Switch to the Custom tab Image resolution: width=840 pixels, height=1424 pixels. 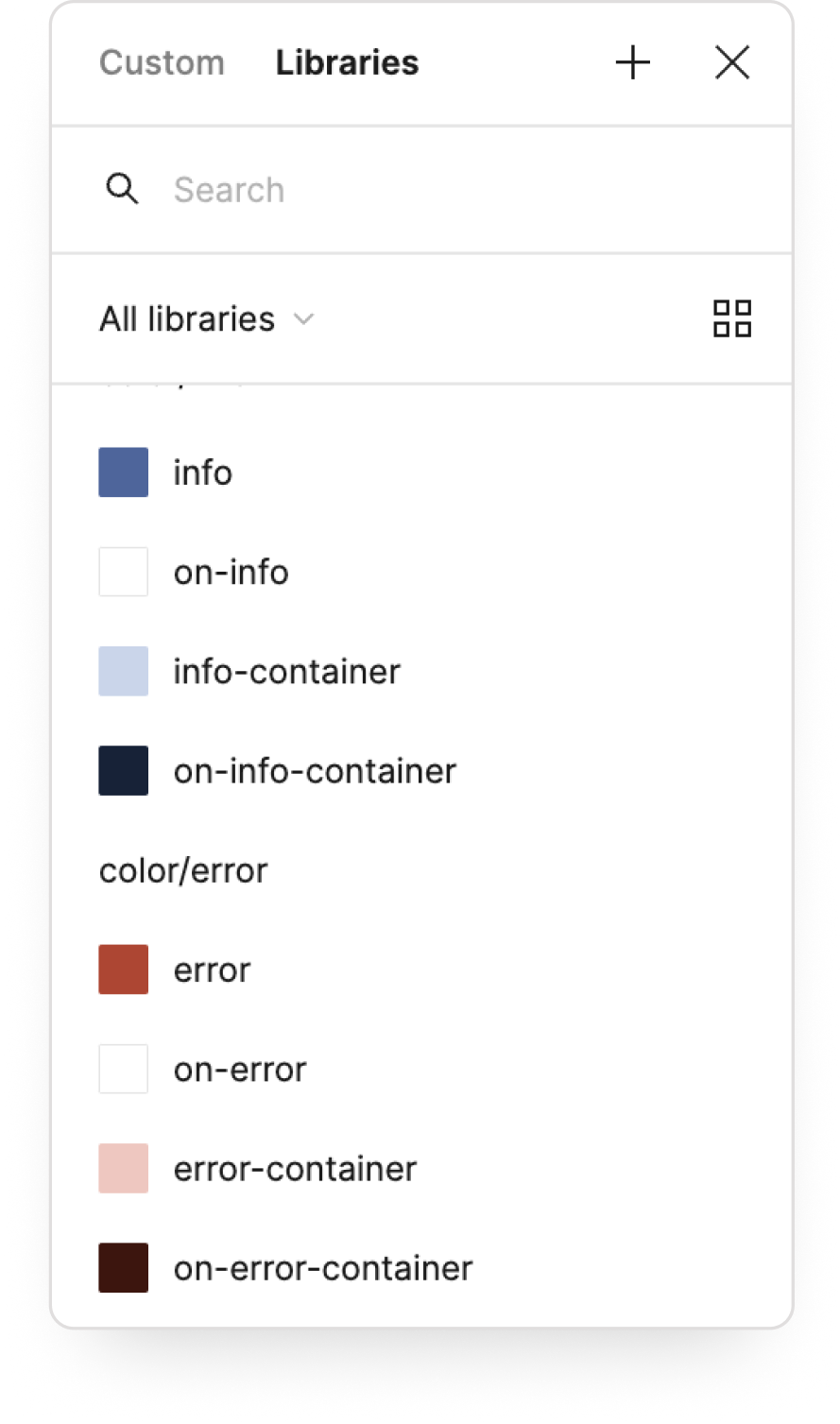162,63
